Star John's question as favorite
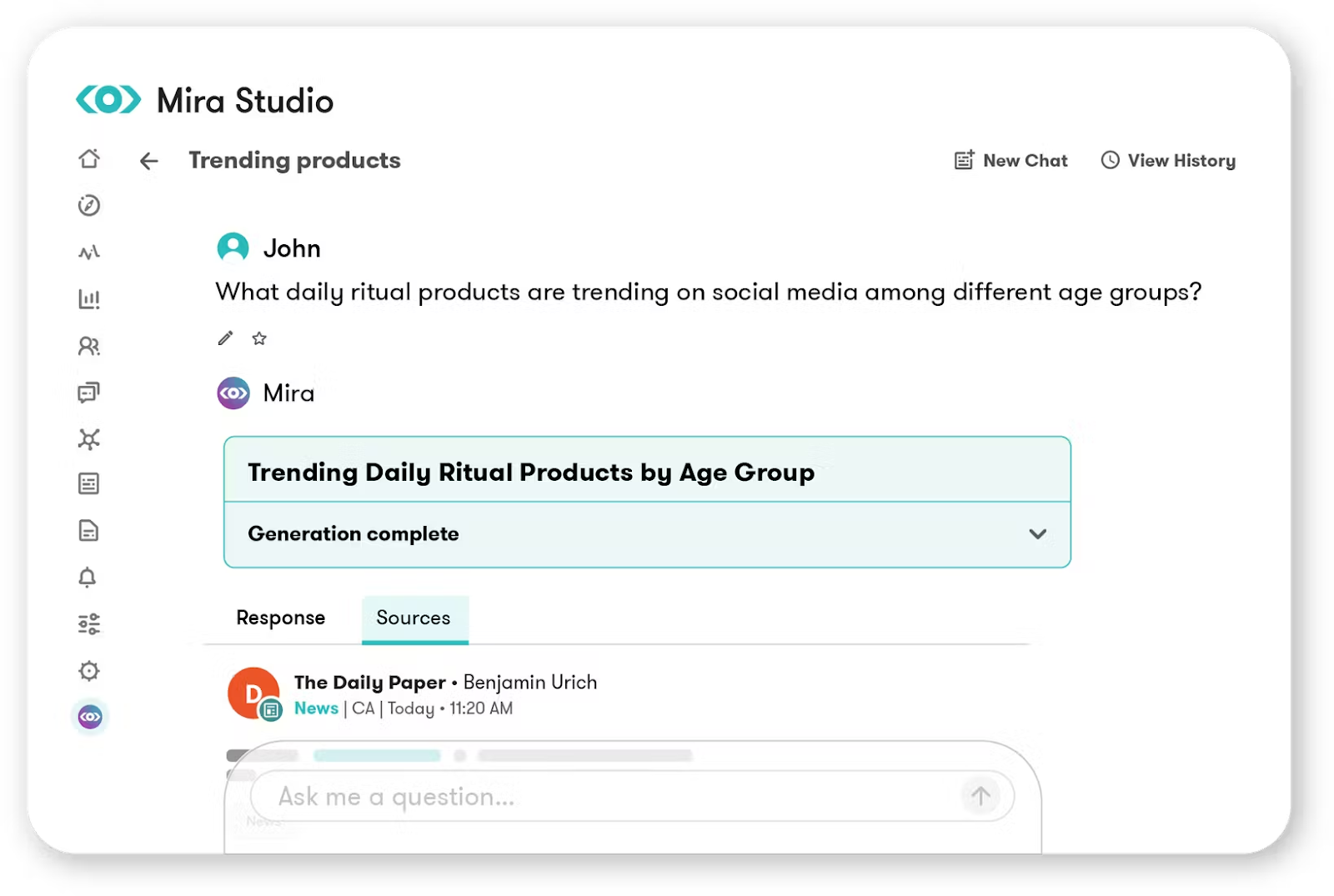This screenshot has width=1334, height=896. (259, 338)
